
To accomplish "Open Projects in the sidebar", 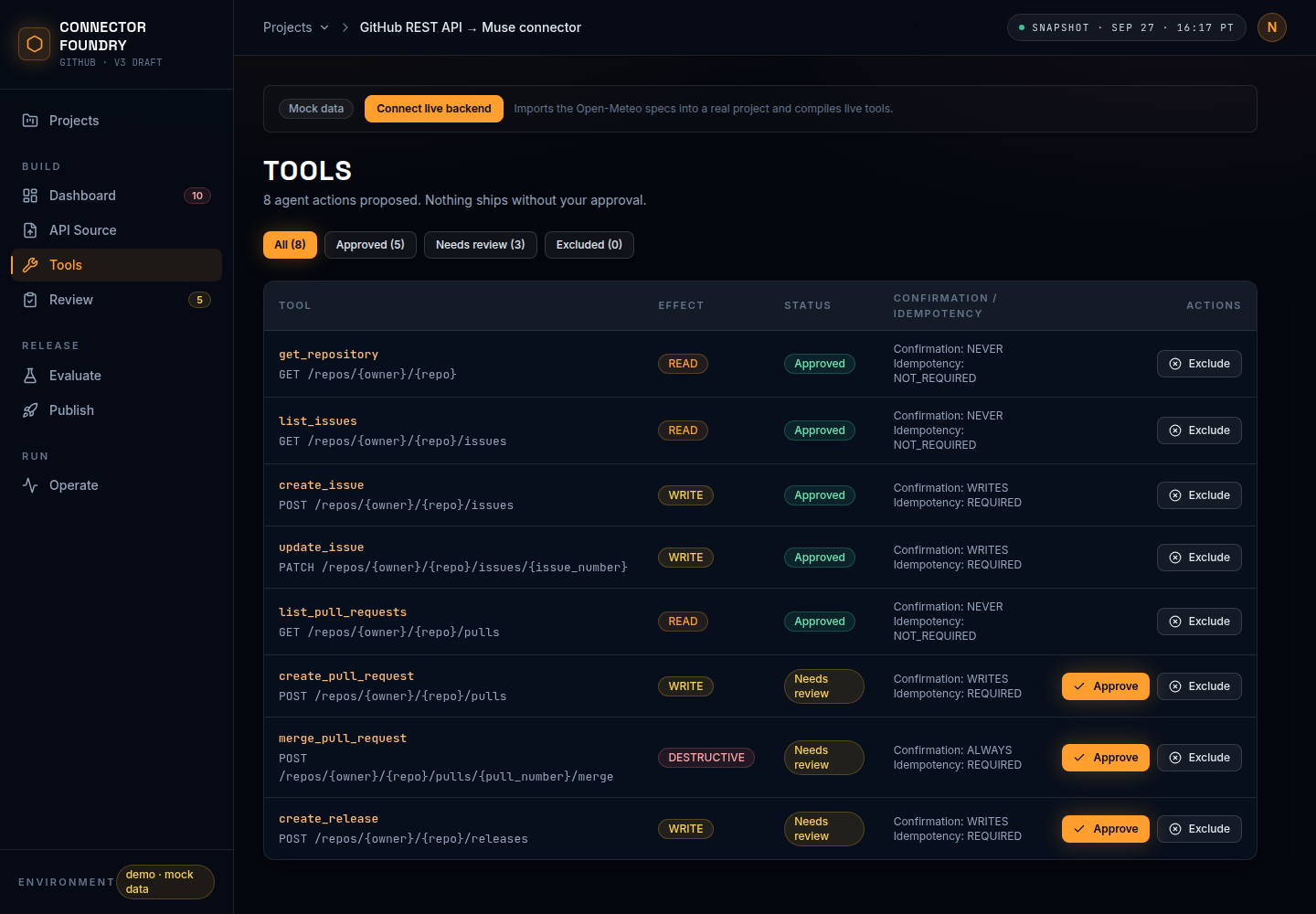I will tap(116, 121).
